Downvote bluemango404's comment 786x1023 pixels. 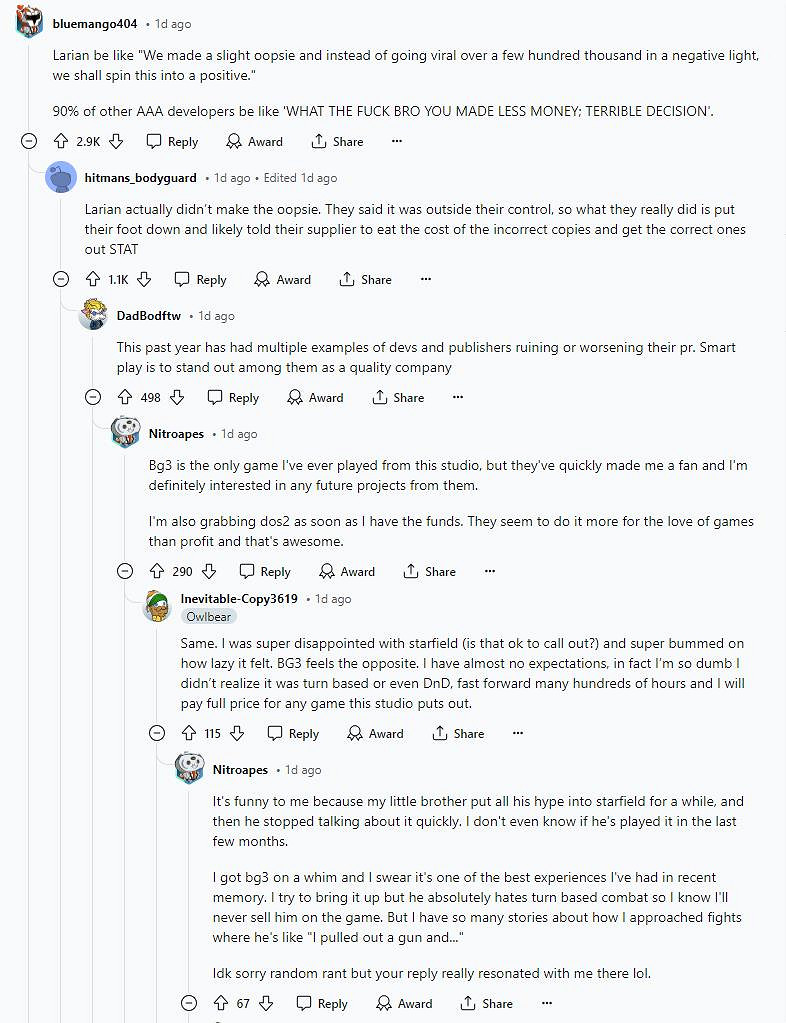tap(116, 141)
